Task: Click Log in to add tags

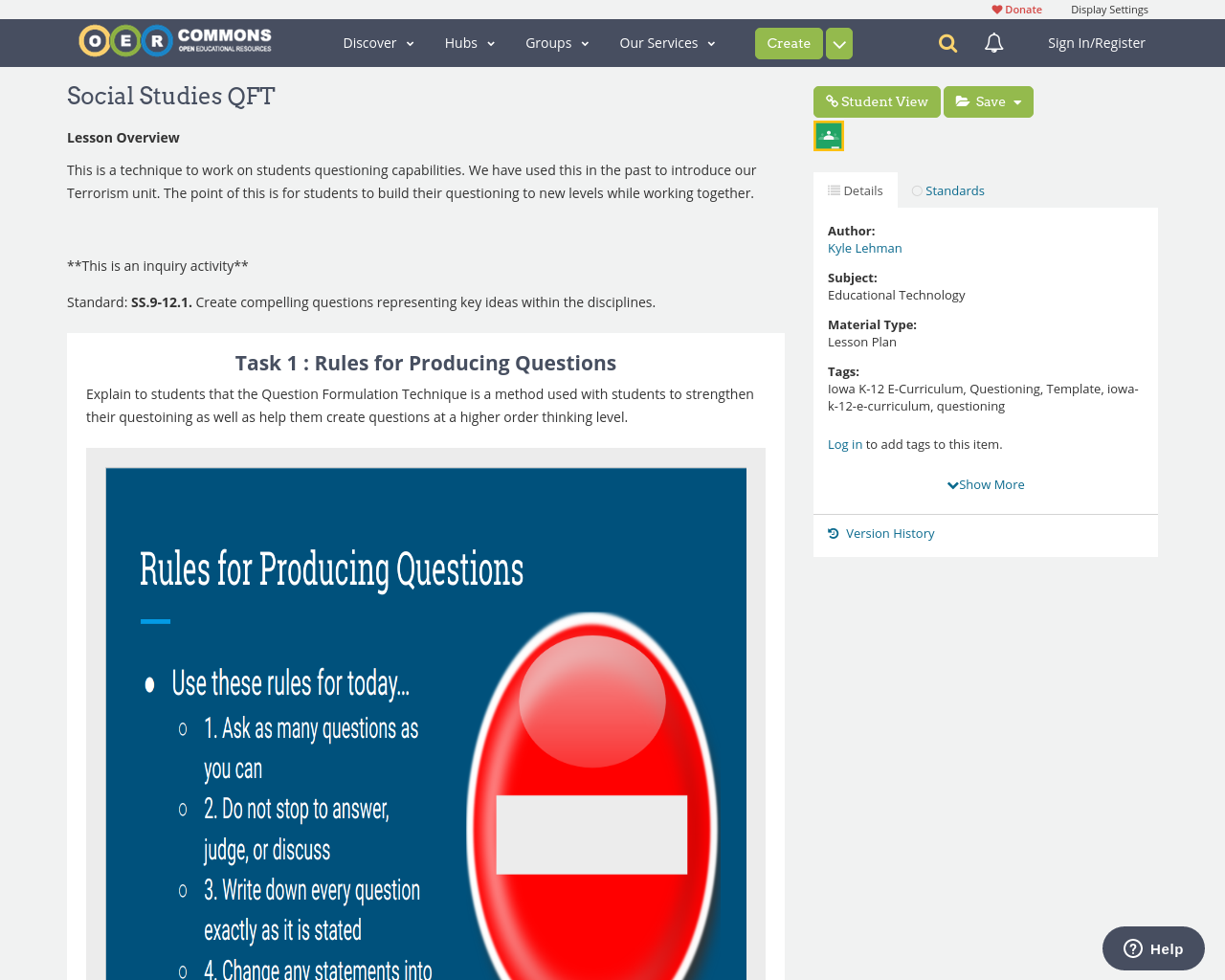Action: [844, 442]
